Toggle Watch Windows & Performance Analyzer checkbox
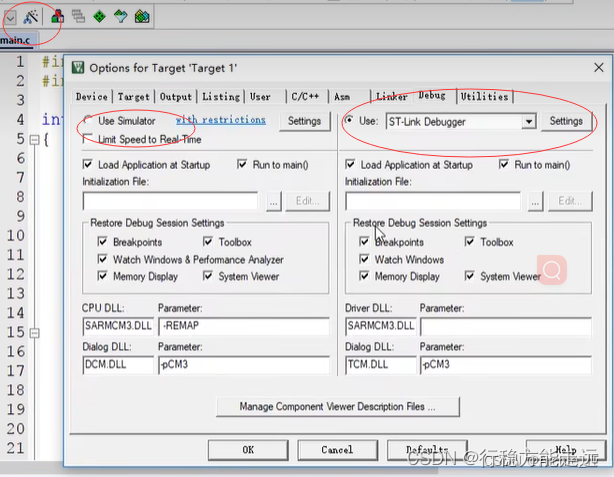Viewport: 614px width, 477px height. pyautogui.click(x=102, y=259)
